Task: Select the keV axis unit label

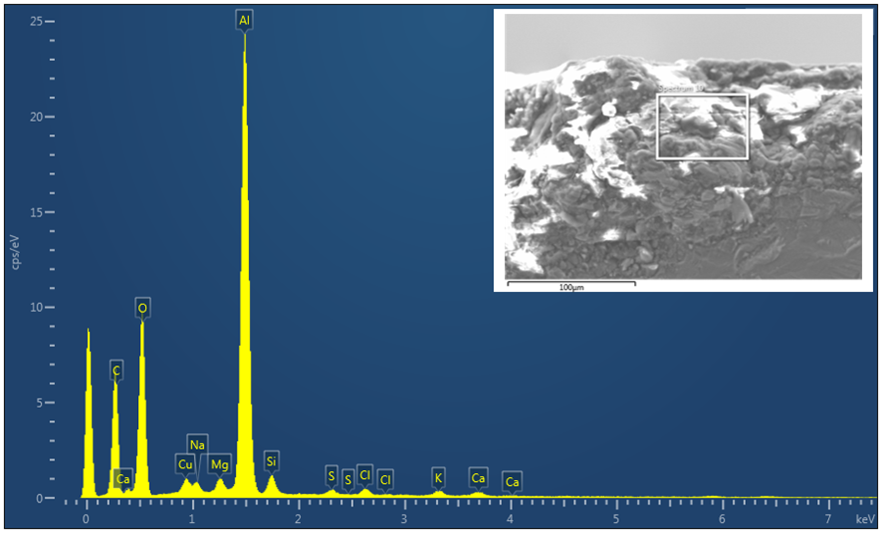Action: 866,520
